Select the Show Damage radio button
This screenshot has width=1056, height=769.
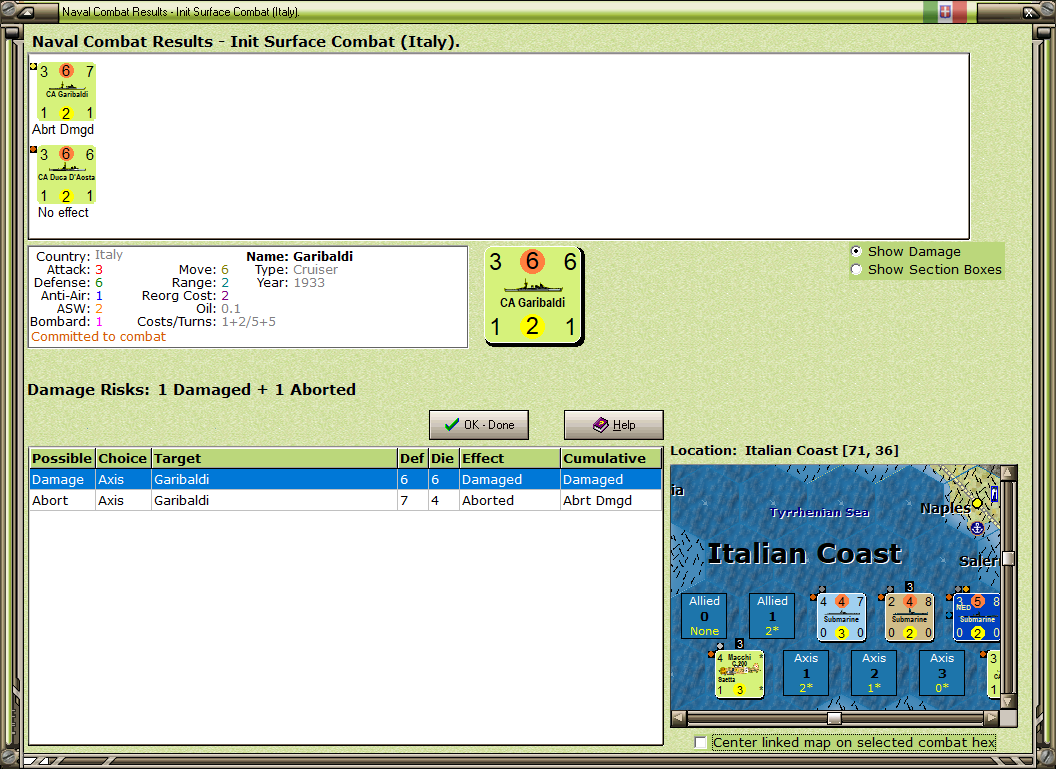point(856,251)
